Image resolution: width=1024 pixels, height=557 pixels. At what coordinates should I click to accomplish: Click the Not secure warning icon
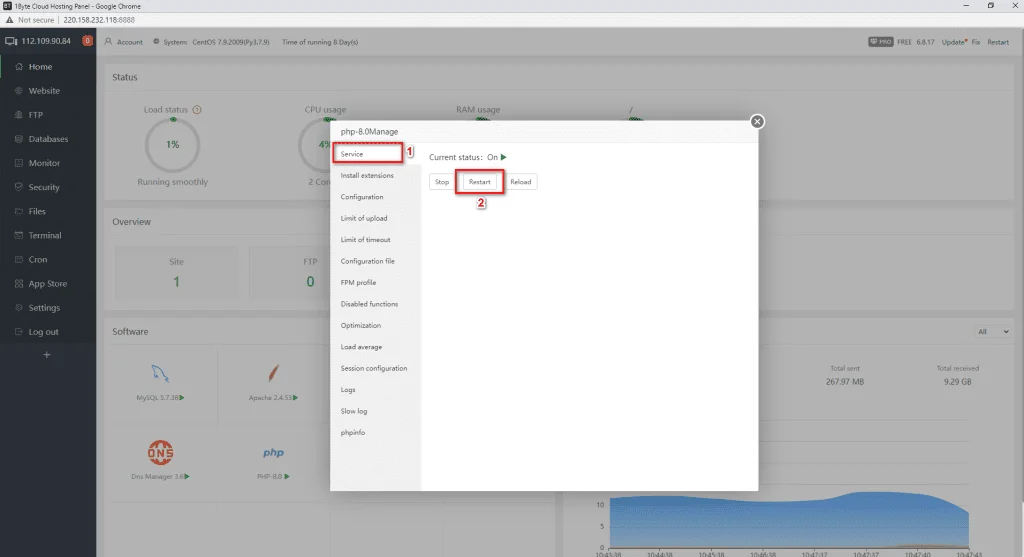(9, 20)
